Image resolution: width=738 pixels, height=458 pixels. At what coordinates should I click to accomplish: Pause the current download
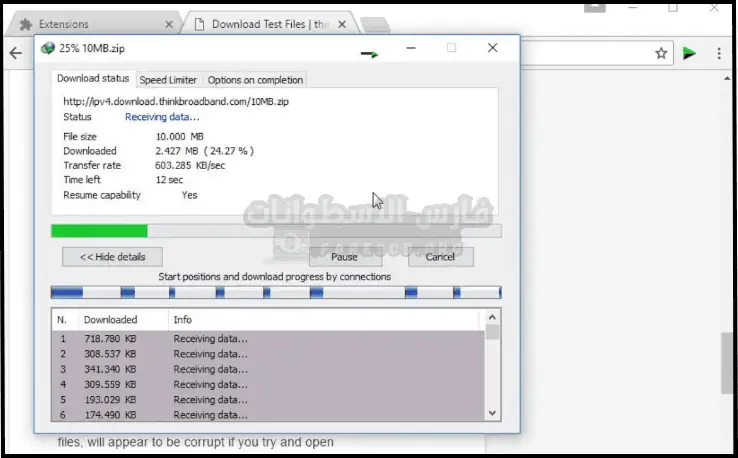pos(346,257)
